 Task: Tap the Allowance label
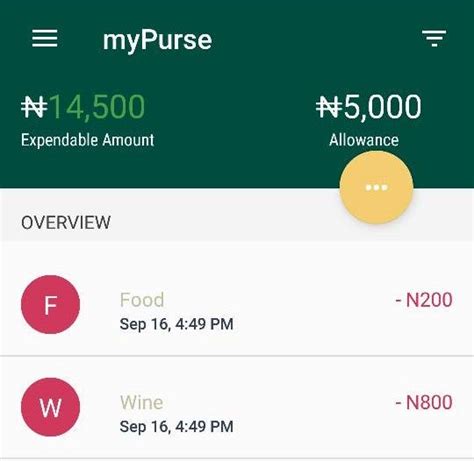[364, 140]
